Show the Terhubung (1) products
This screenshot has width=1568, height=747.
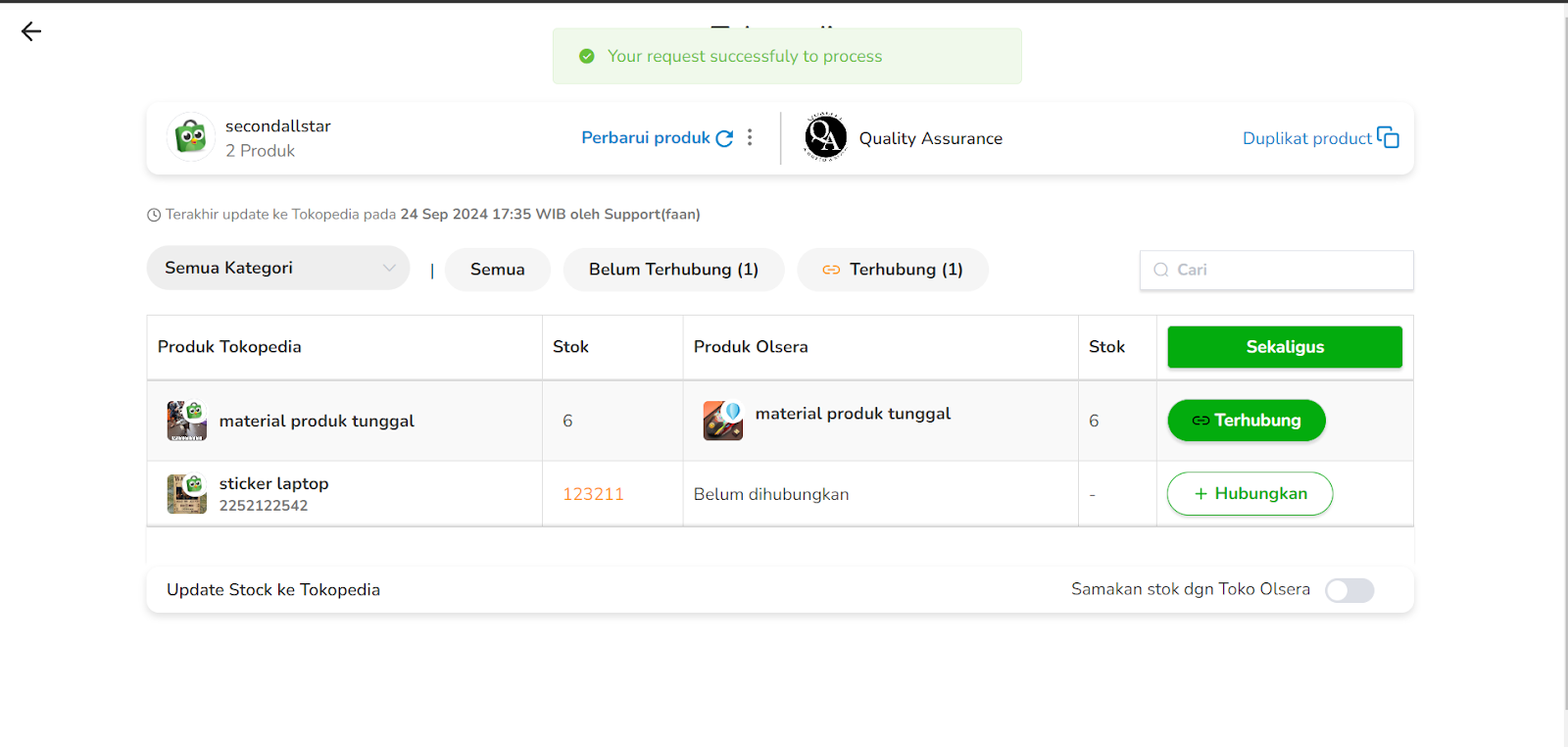(893, 270)
